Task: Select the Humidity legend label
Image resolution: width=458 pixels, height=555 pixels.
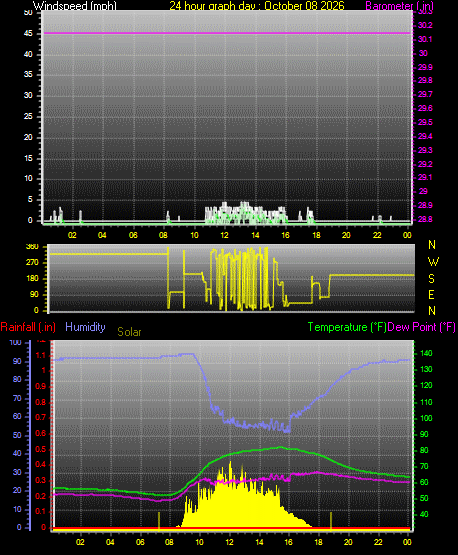Action: tap(85, 327)
